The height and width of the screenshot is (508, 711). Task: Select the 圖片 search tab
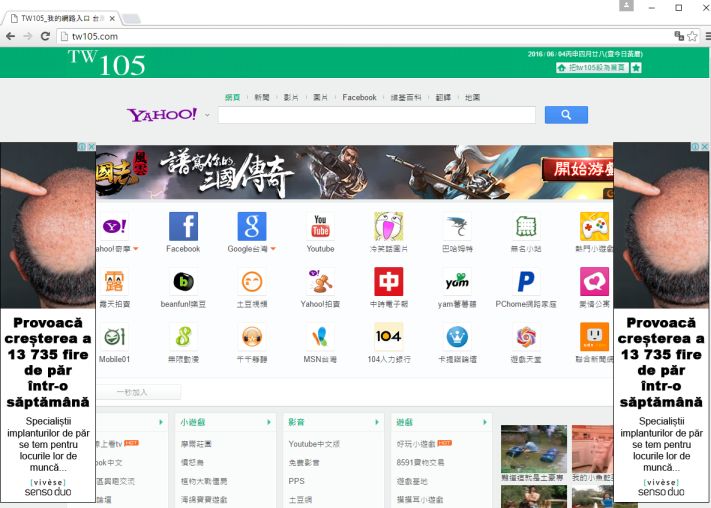[x=320, y=98]
